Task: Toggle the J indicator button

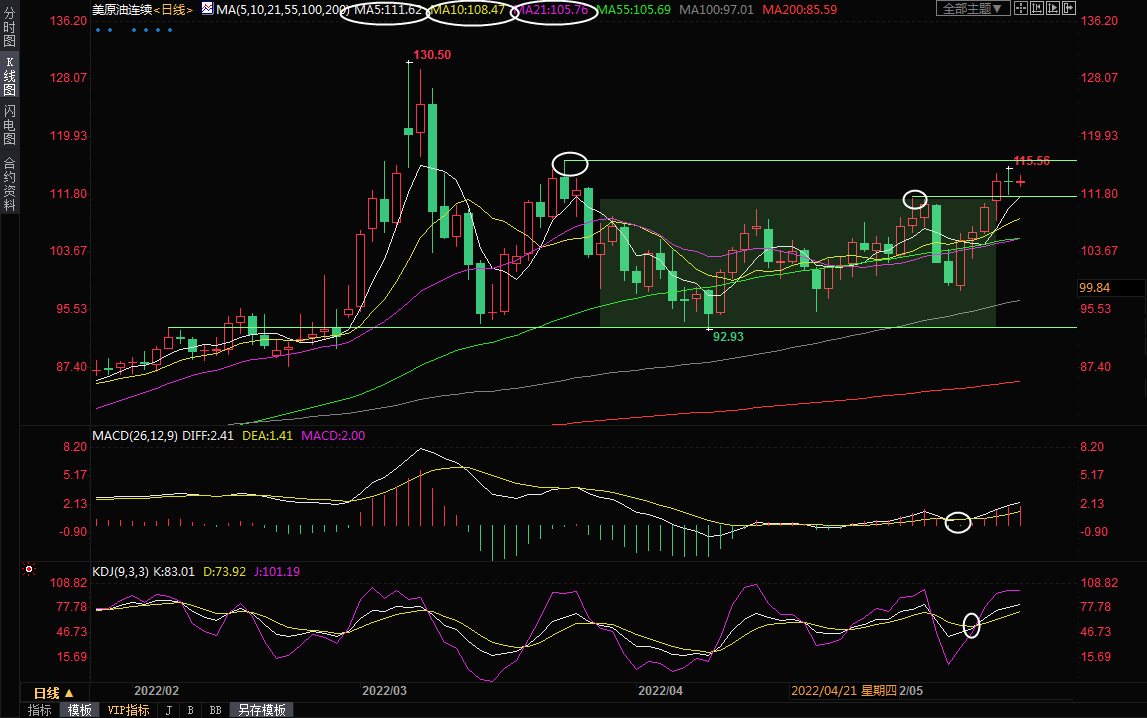Action: click(167, 710)
